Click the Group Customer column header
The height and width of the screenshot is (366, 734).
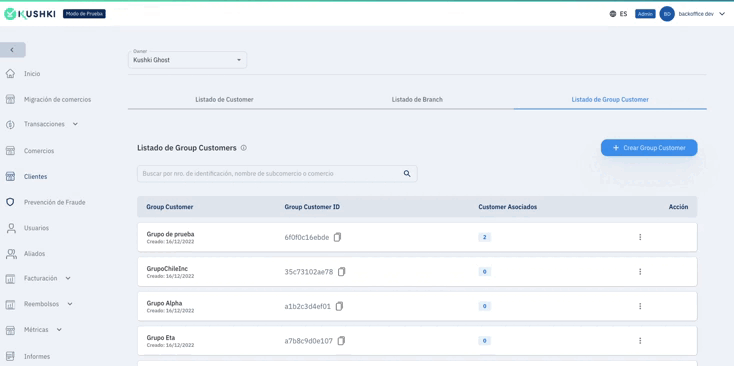(x=170, y=207)
